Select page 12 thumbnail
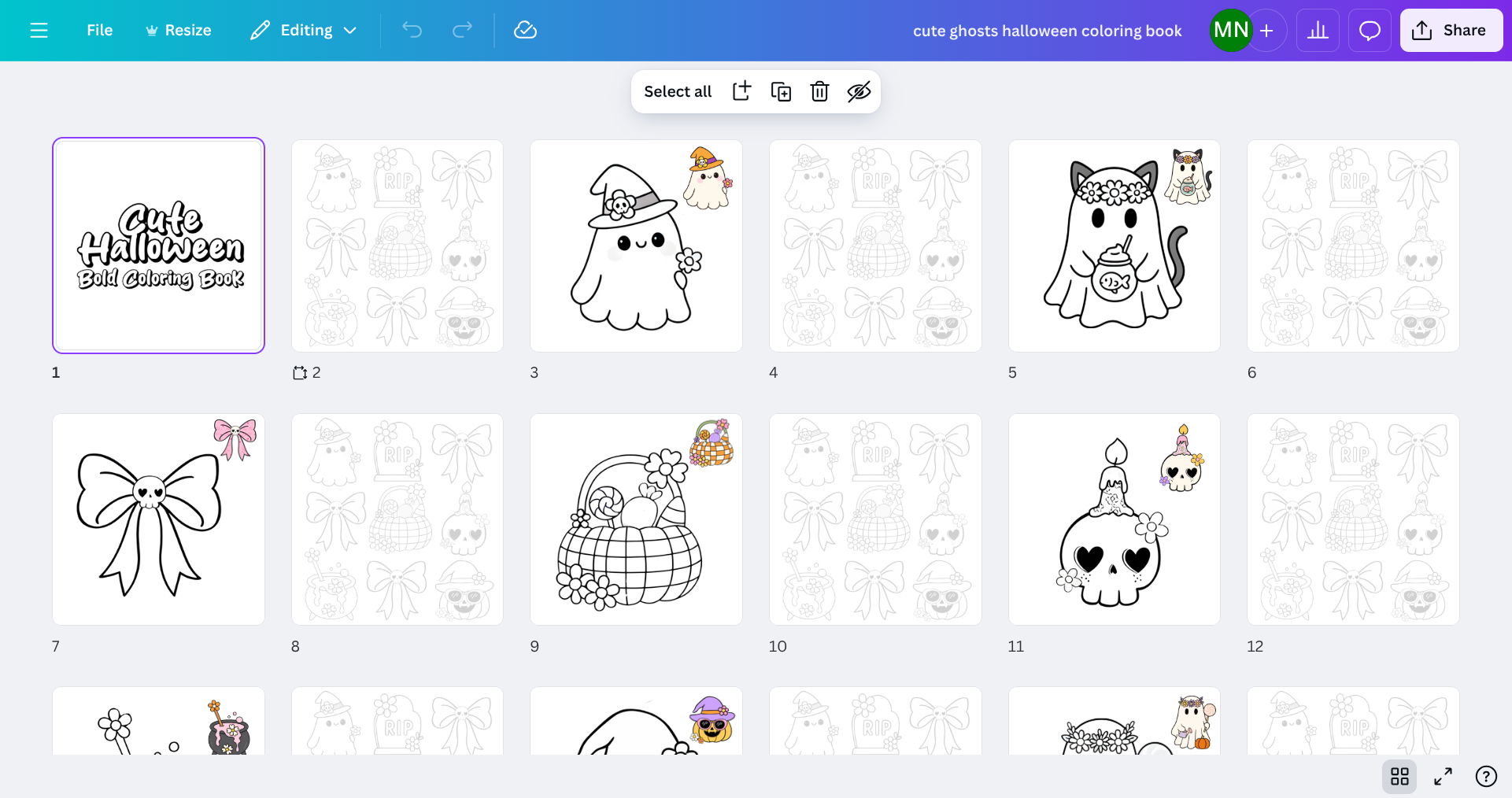Viewport: 1512px width, 798px height. (1353, 519)
